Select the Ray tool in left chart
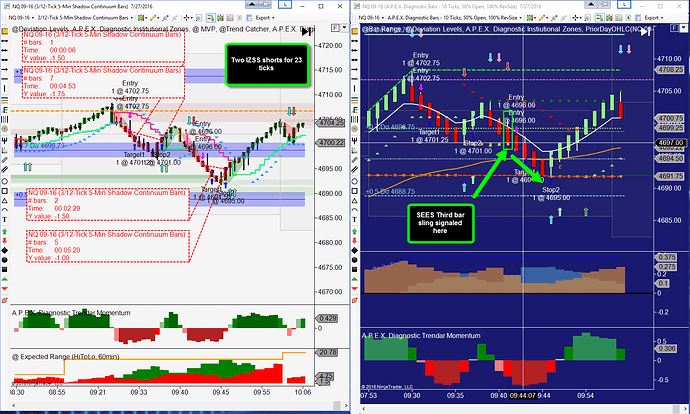The width and height of the screenshot is (690, 414). pyautogui.click(x=5, y=60)
